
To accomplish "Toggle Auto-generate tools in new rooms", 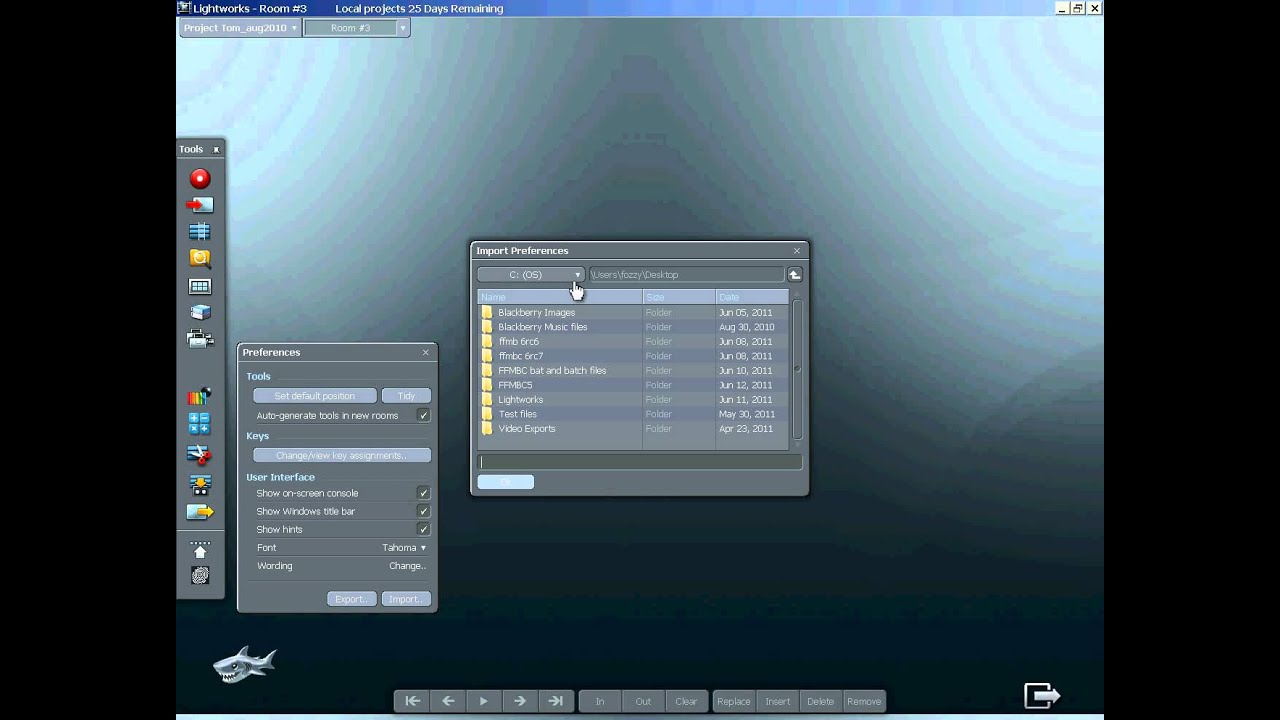I will (424, 415).
